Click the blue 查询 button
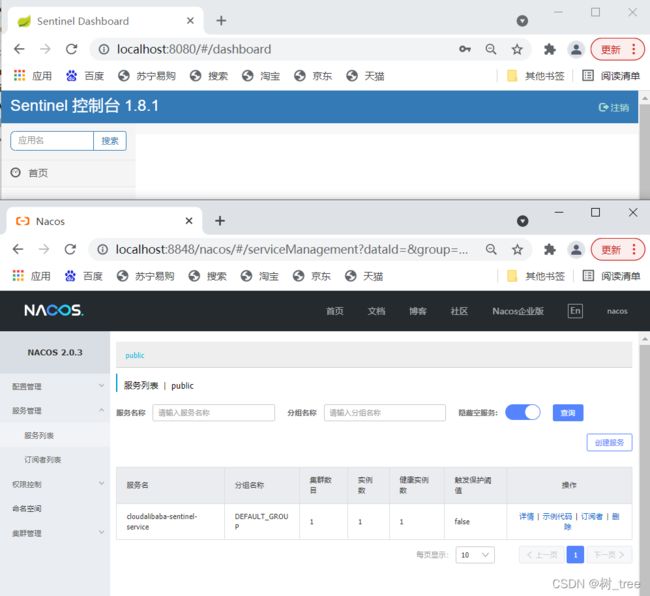This screenshot has height=596, width=650. coord(568,413)
